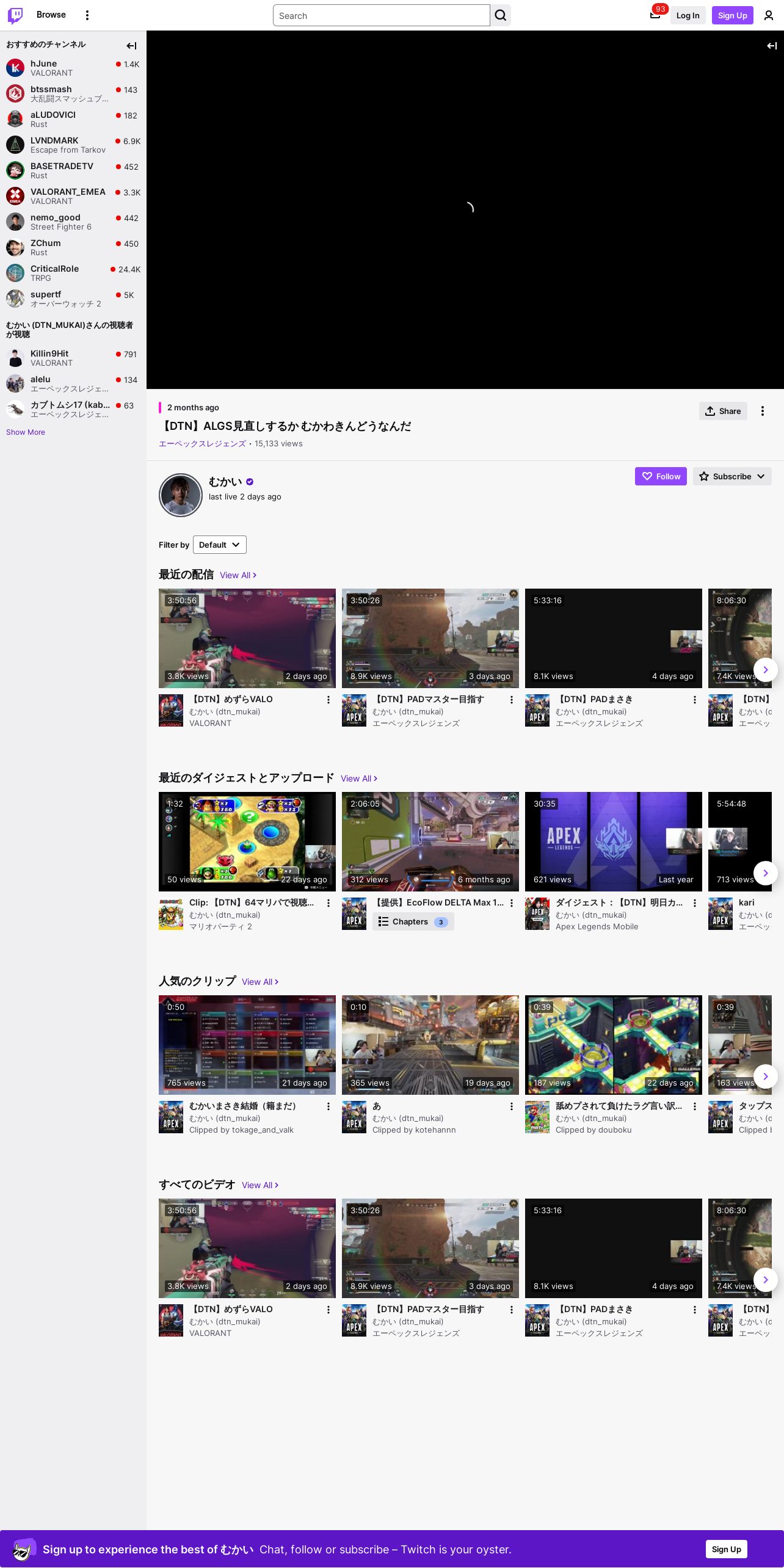Image resolution: width=784 pixels, height=1568 pixels.
Task: Open Killin9Hit channel in sidebar
Action: pos(73,358)
